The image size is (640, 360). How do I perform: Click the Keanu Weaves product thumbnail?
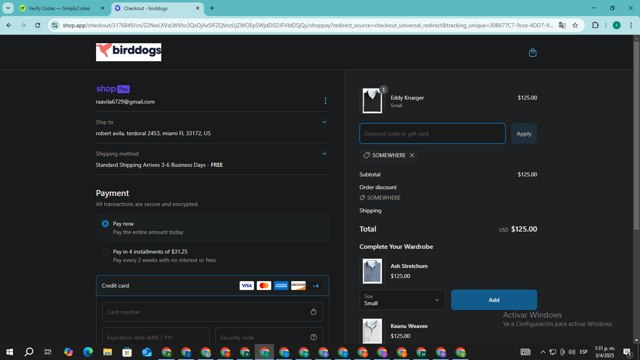372,331
